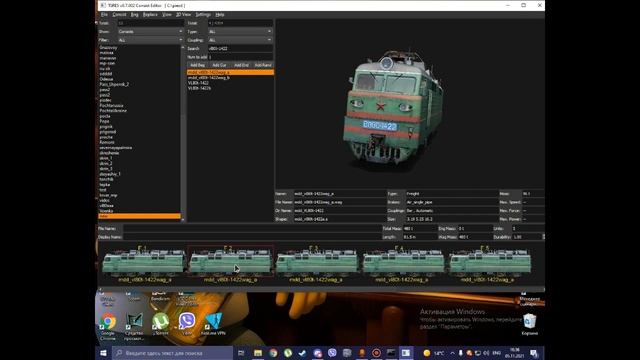Show hidden system tray icons
The image size is (640, 360).
click(452, 353)
